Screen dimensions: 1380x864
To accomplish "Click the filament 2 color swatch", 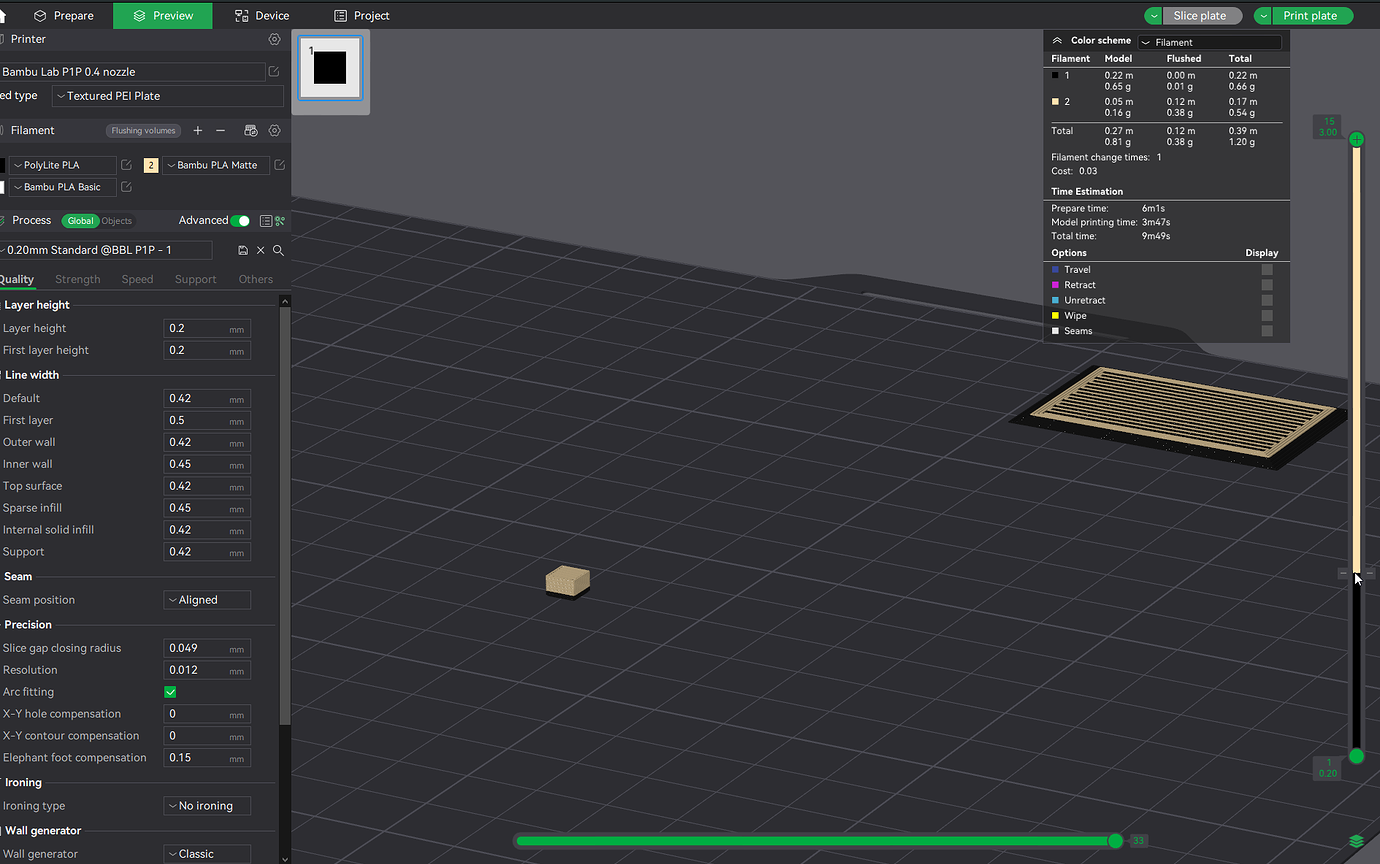I will 151,165.
